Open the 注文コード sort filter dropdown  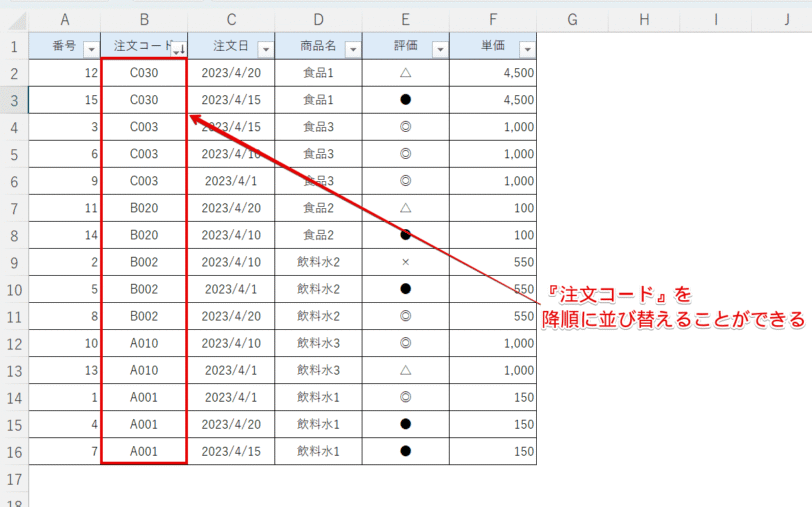(x=179, y=49)
